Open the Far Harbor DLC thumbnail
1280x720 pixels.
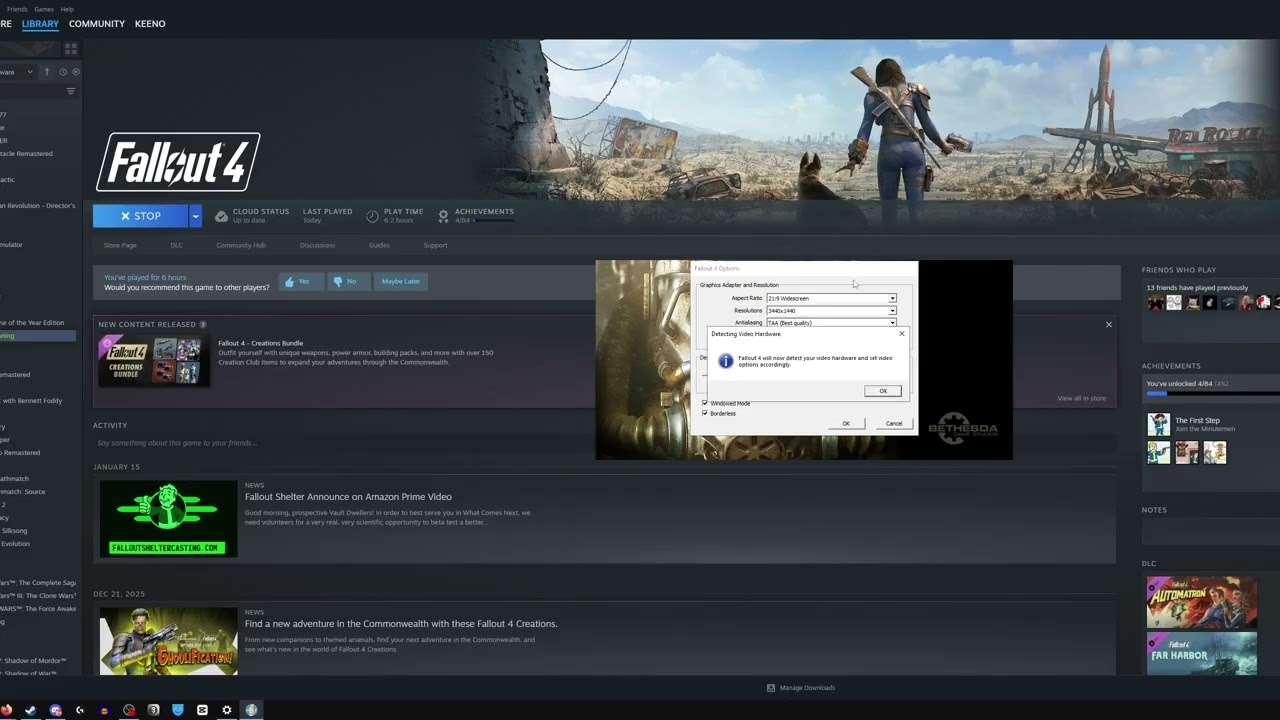(x=1202, y=653)
